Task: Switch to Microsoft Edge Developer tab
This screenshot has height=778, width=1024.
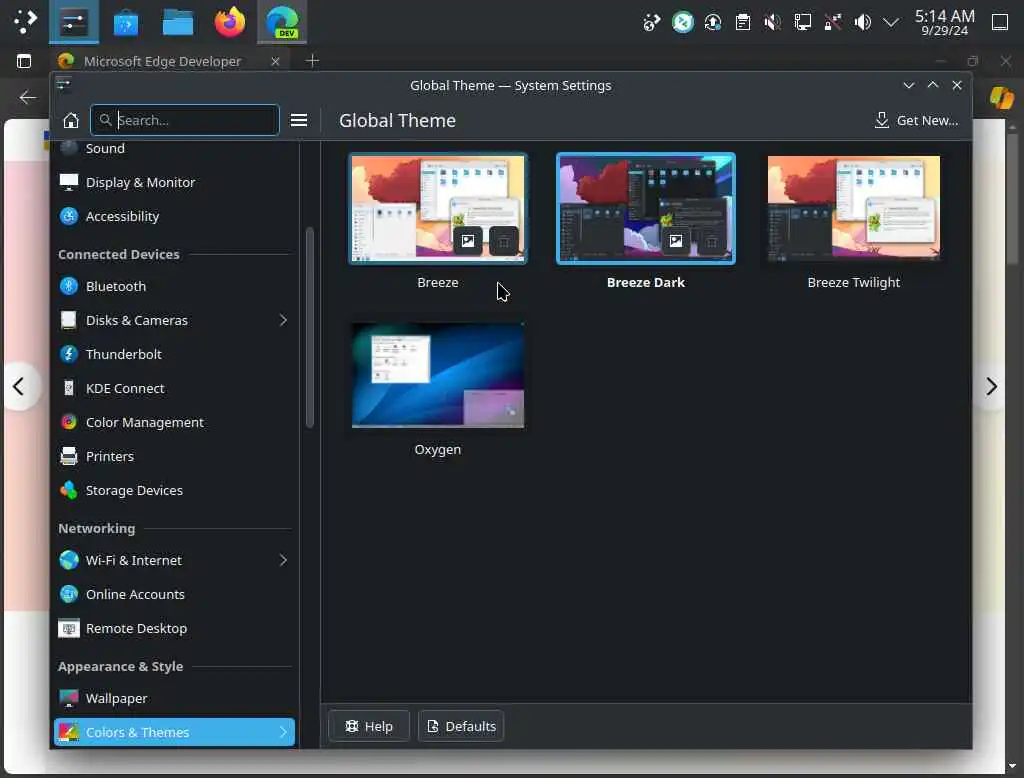Action: [x=162, y=61]
